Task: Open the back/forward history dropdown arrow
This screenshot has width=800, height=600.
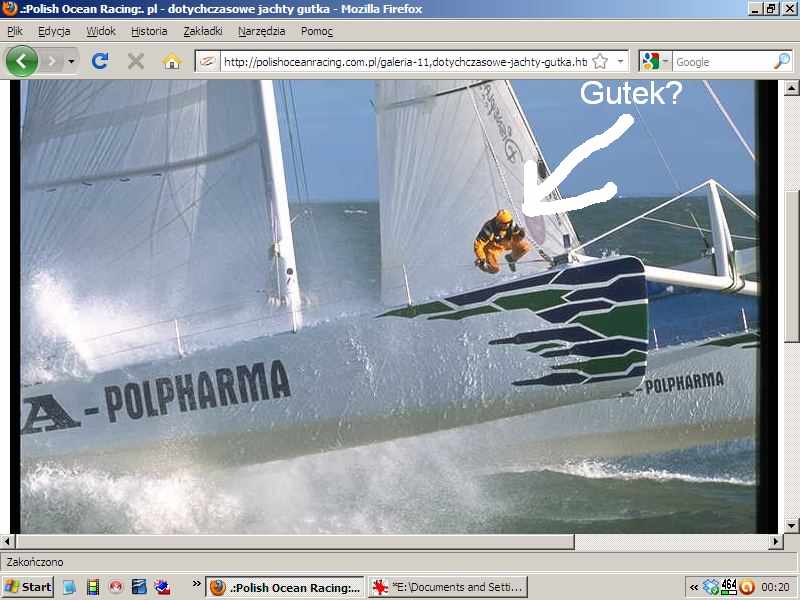Action: tap(71, 62)
